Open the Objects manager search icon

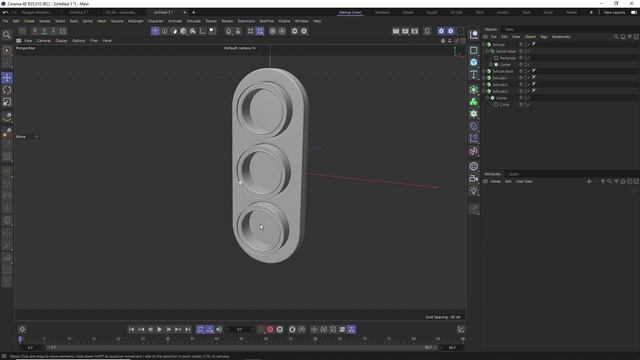616,37
